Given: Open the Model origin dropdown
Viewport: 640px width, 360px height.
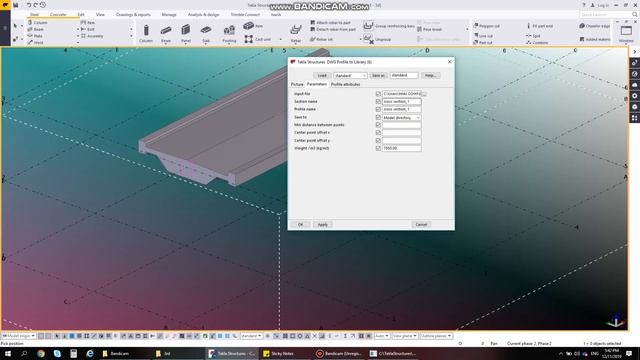Looking at the screenshot, I should pyautogui.click(x=18, y=336).
